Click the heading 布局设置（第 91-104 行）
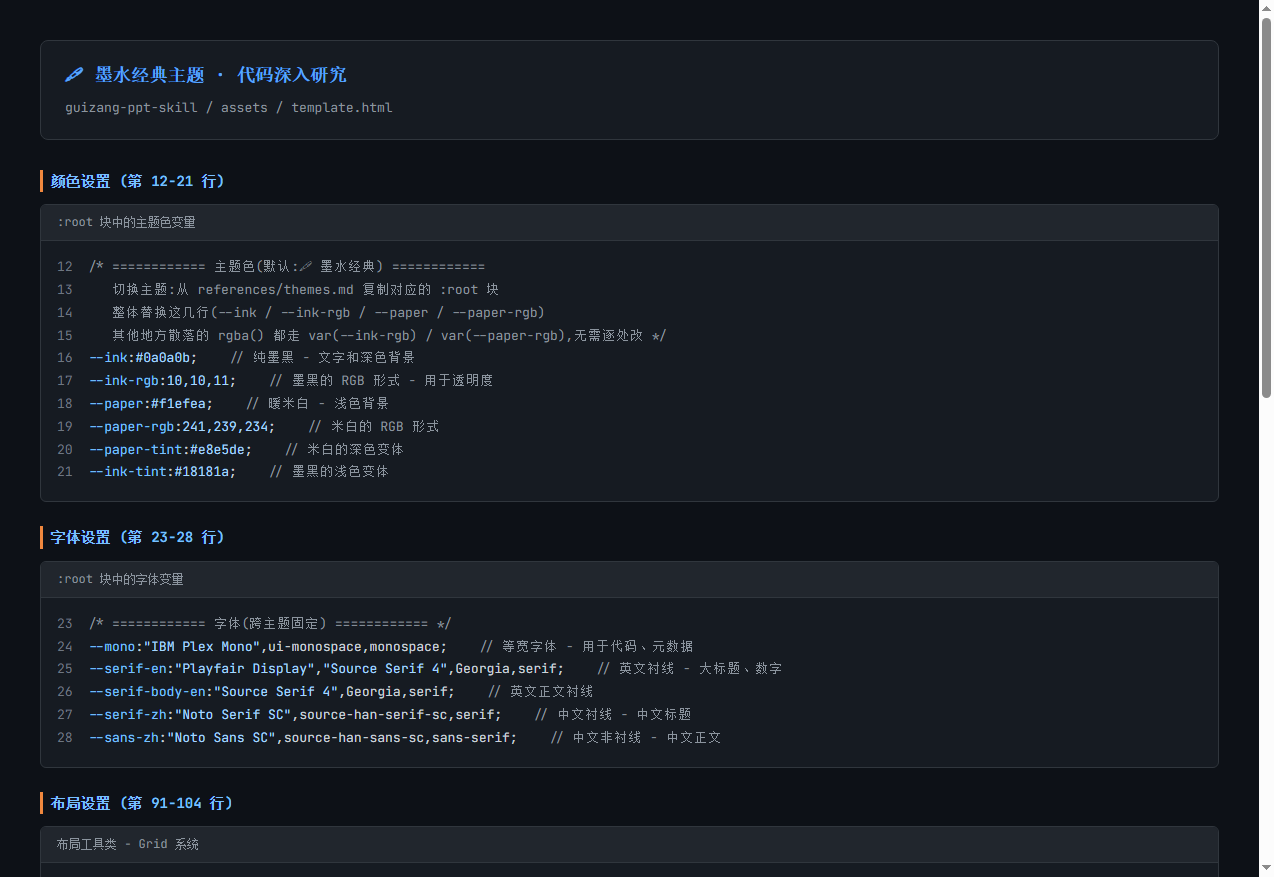1274x877 pixels. click(x=142, y=804)
